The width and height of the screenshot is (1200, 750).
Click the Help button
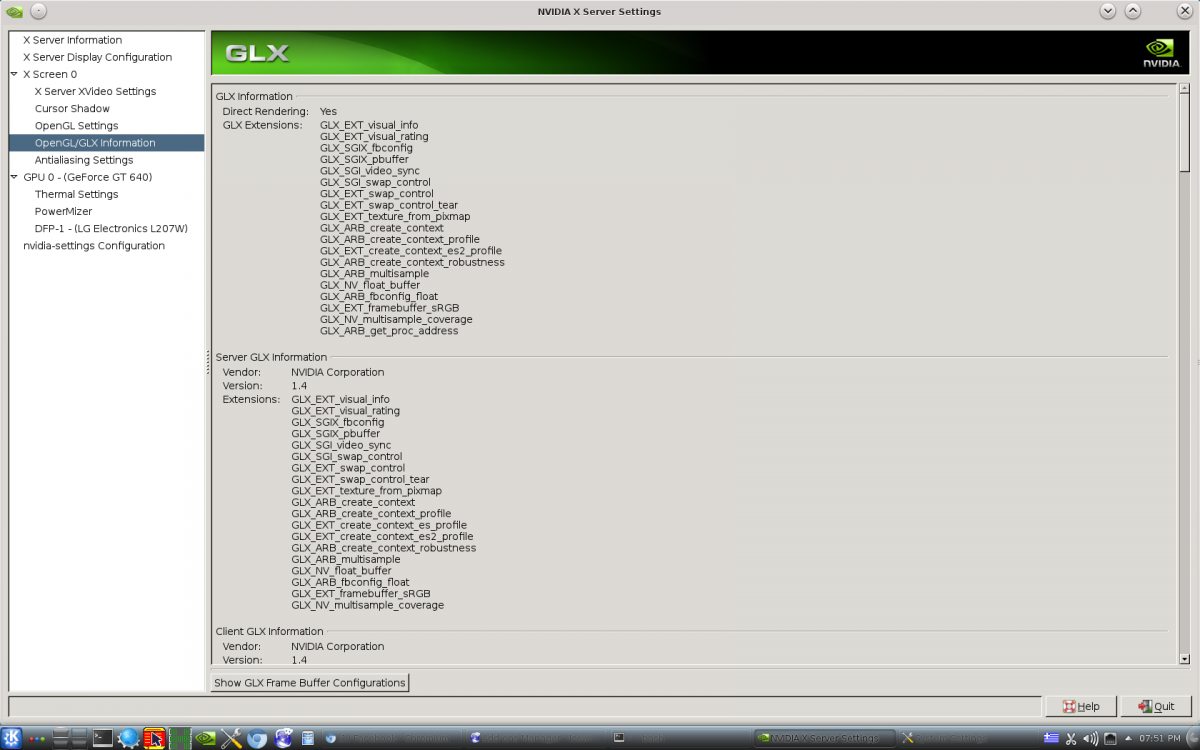pos(1081,706)
